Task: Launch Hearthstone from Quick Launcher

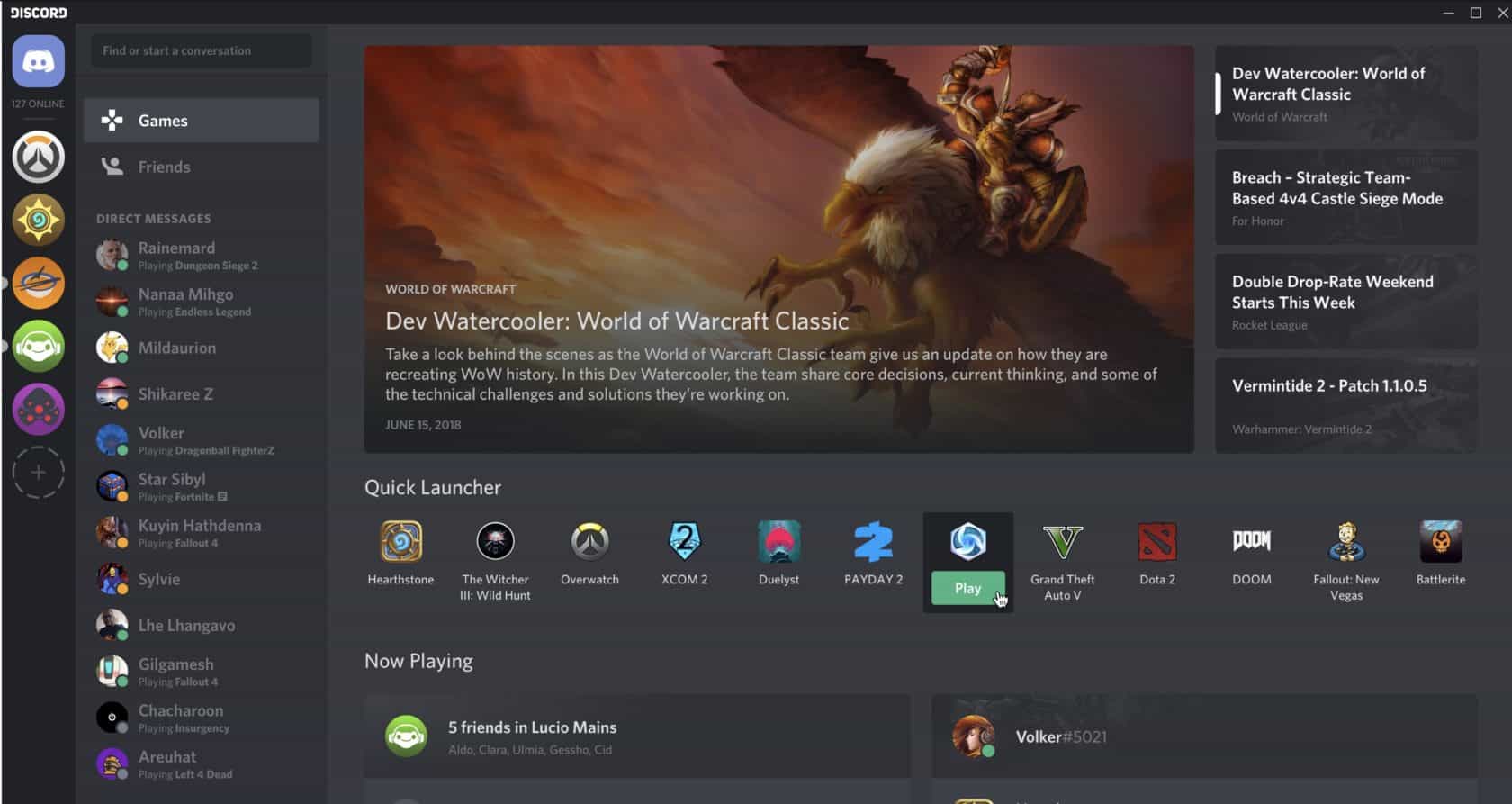Action: click(400, 542)
